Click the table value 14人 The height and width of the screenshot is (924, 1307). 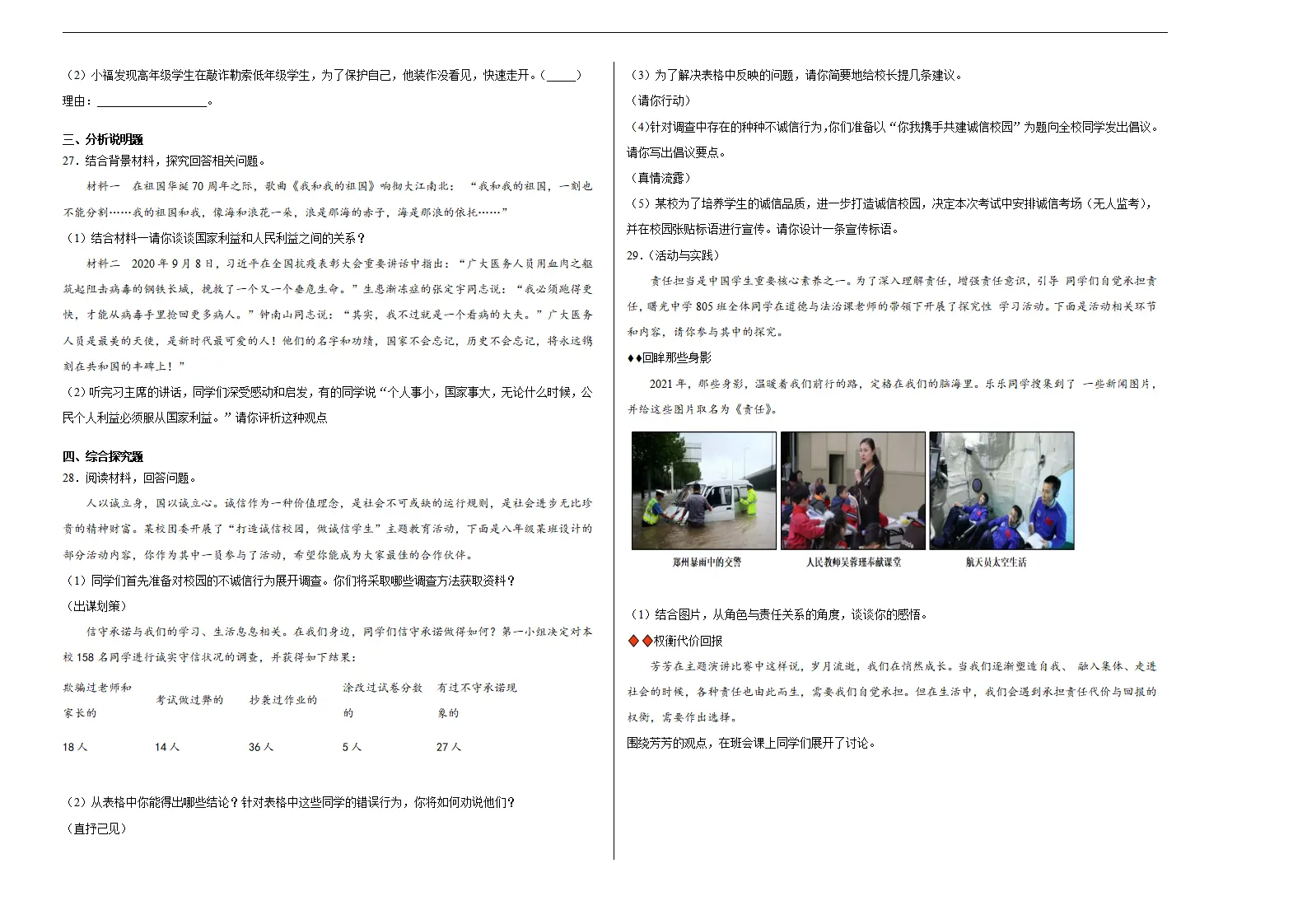[x=167, y=747]
